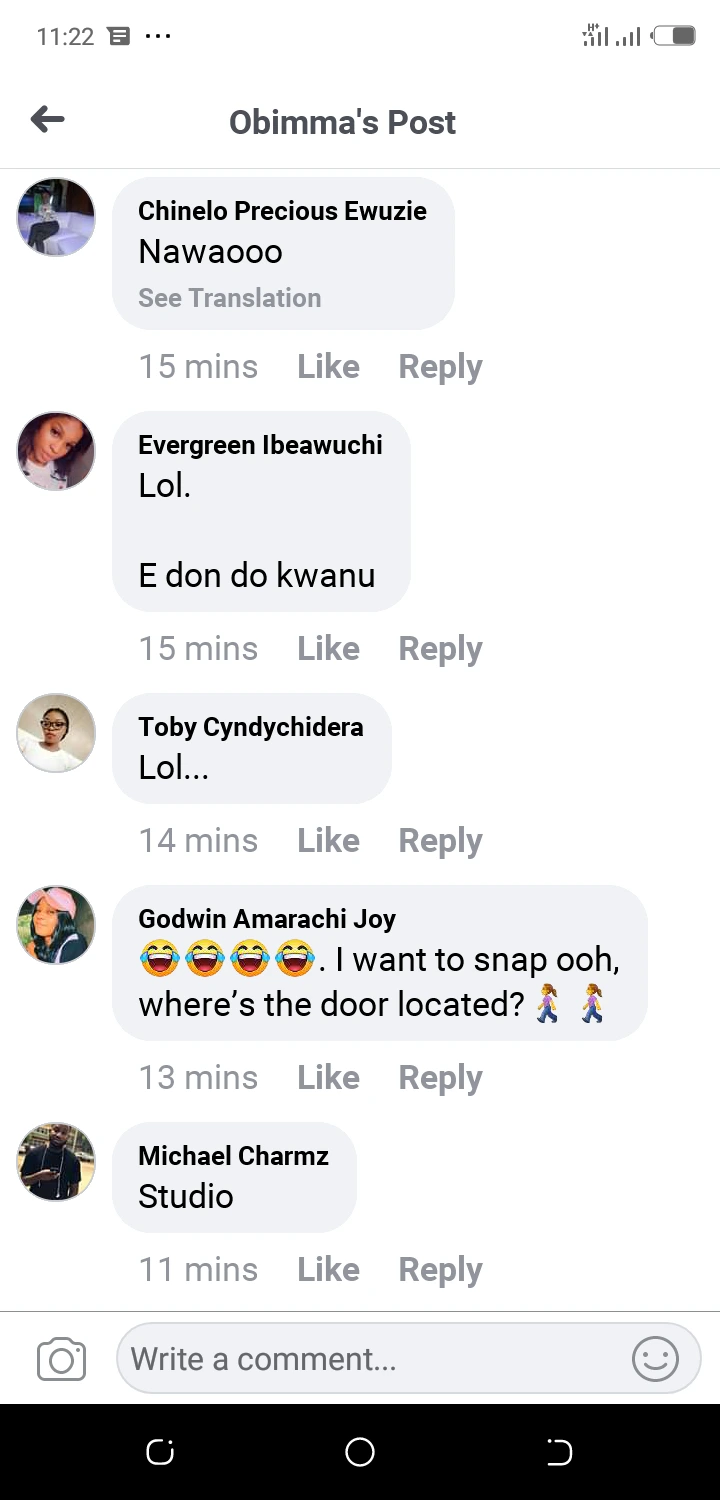Image resolution: width=720 pixels, height=1500 pixels.
Task: Reply to Godwin Amarachi Joy's comment
Action: (x=440, y=1078)
